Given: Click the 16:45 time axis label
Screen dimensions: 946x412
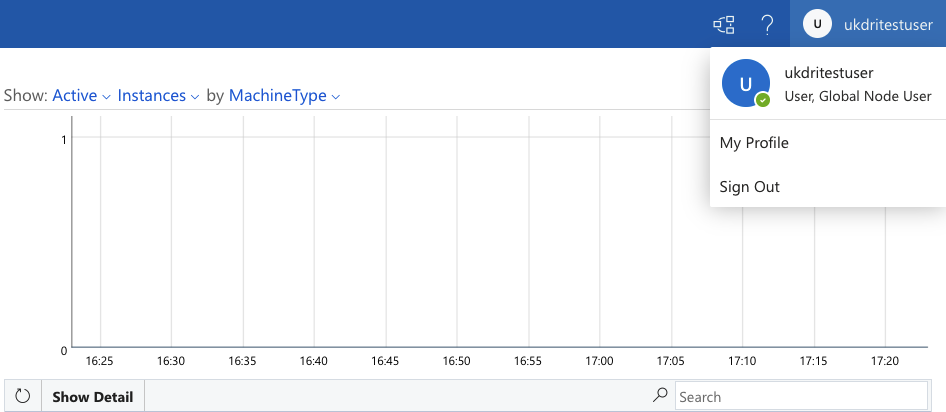Looking at the screenshot, I should coord(386,361).
